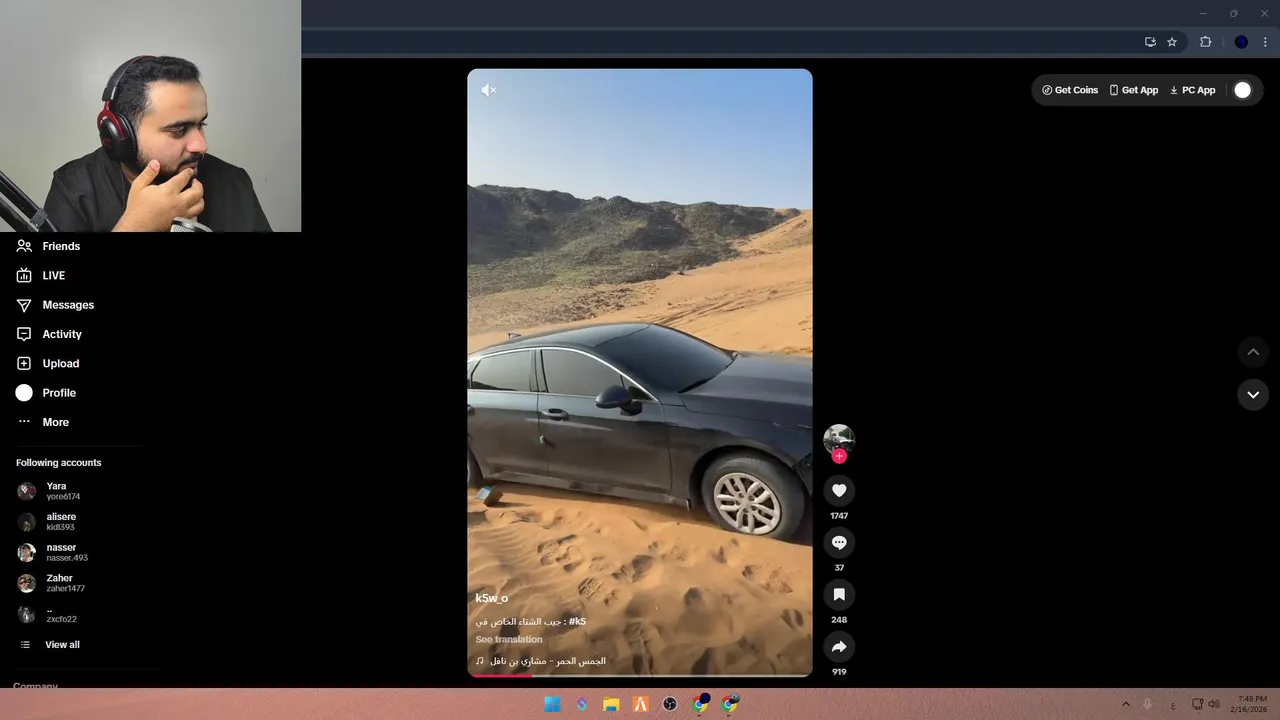Image resolution: width=1280 pixels, height=720 pixels.
Task: Open the comments bubble showing 37
Action: pyautogui.click(x=839, y=542)
